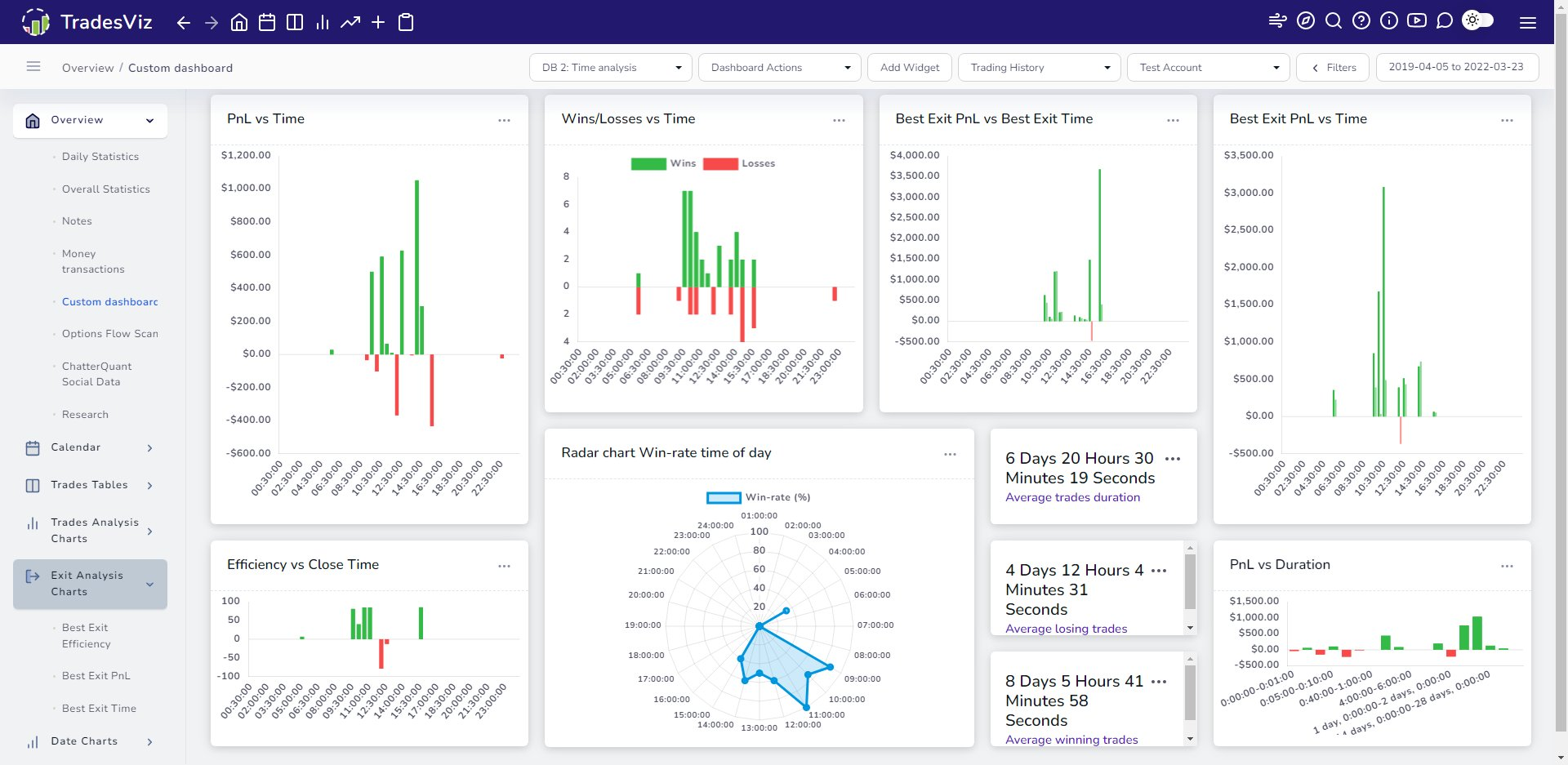Open the Trading History dropdown
The image size is (1568, 765).
(1039, 68)
